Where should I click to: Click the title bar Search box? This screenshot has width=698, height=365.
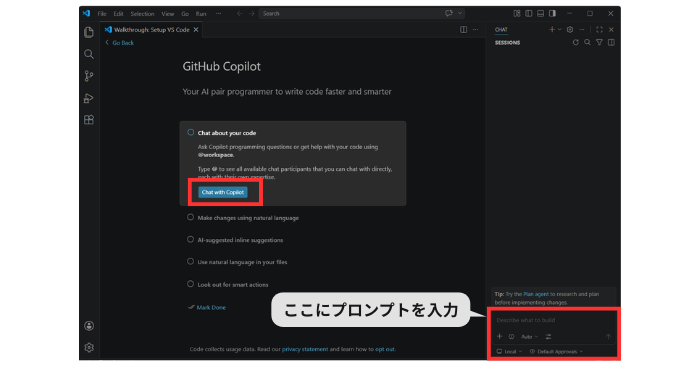352,13
